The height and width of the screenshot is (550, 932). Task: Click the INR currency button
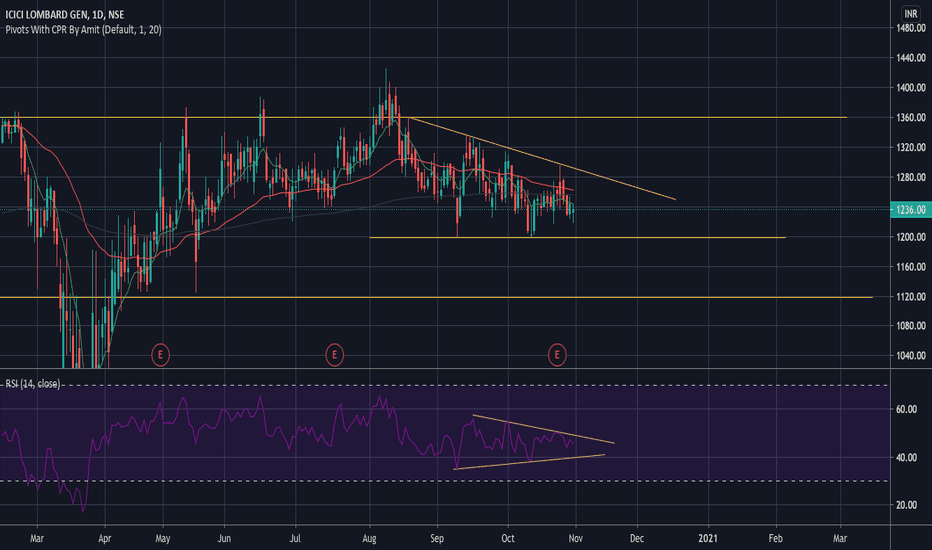pos(911,14)
